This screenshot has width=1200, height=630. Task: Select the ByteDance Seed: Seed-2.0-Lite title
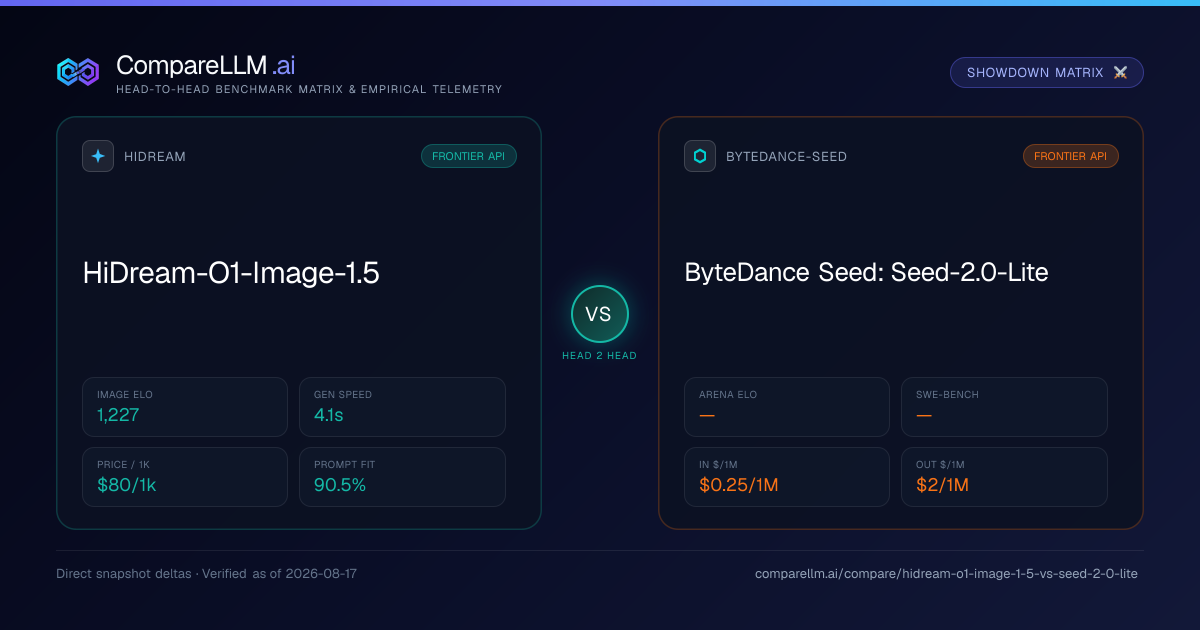click(x=866, y=272)
